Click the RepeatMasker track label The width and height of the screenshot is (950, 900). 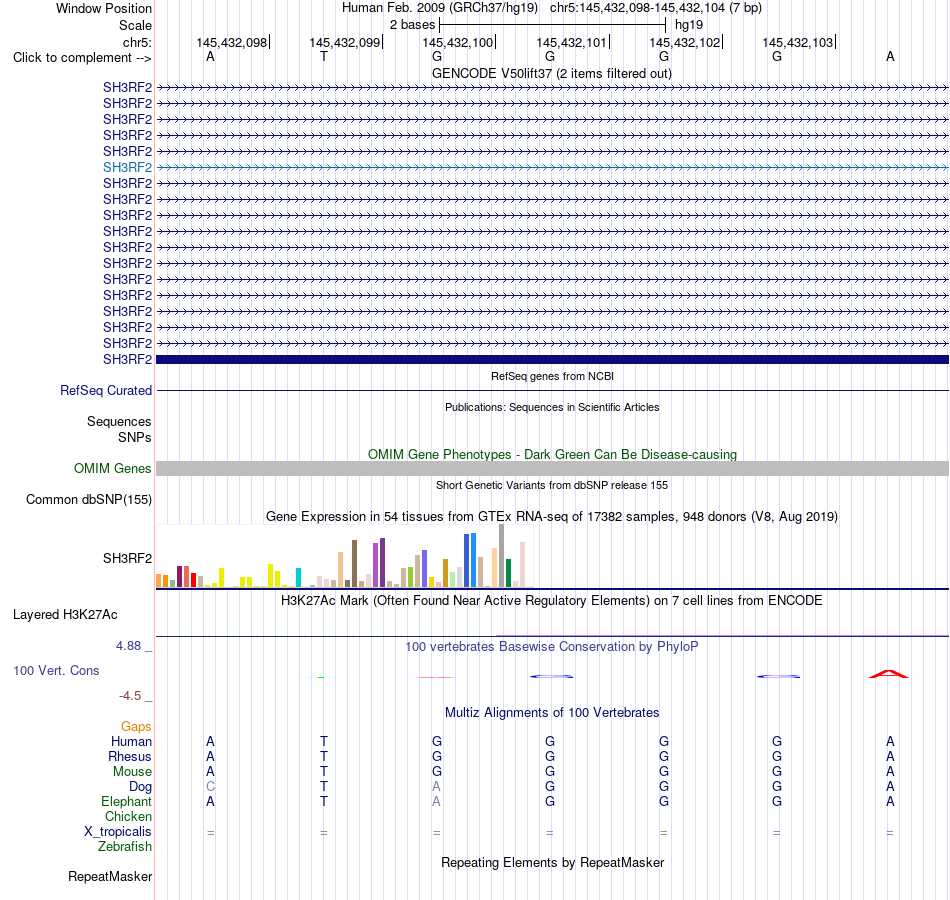pyautogui.click(x=110, y=876)
